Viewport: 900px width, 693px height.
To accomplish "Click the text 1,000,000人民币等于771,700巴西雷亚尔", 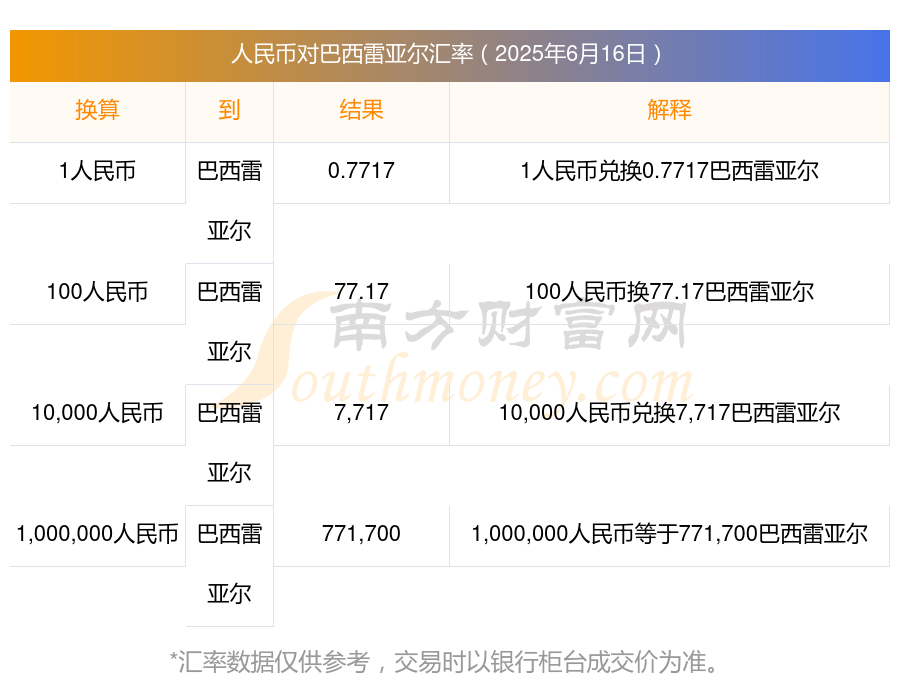I will coord(669,534).
